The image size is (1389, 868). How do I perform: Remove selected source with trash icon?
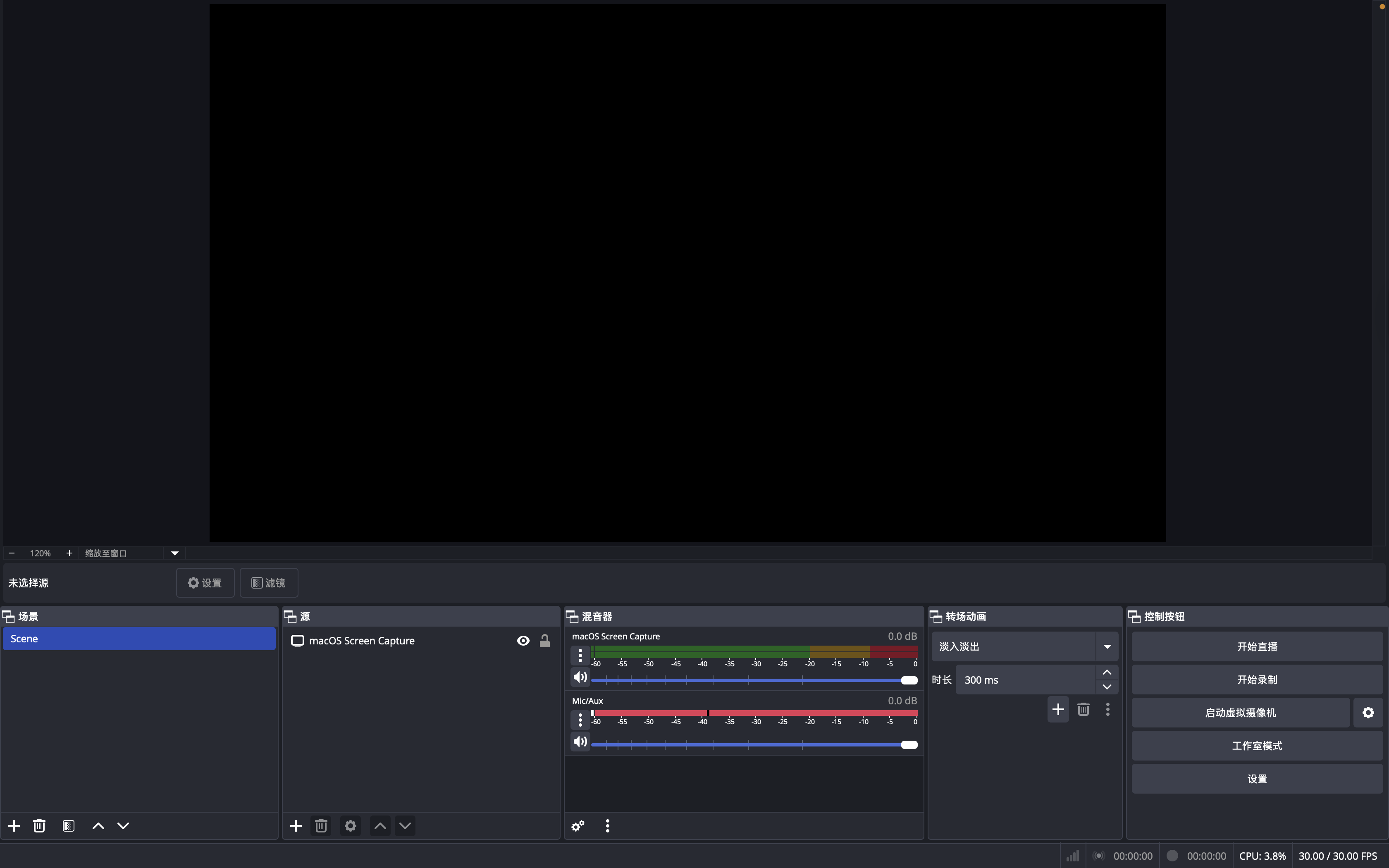pos(321,825)
